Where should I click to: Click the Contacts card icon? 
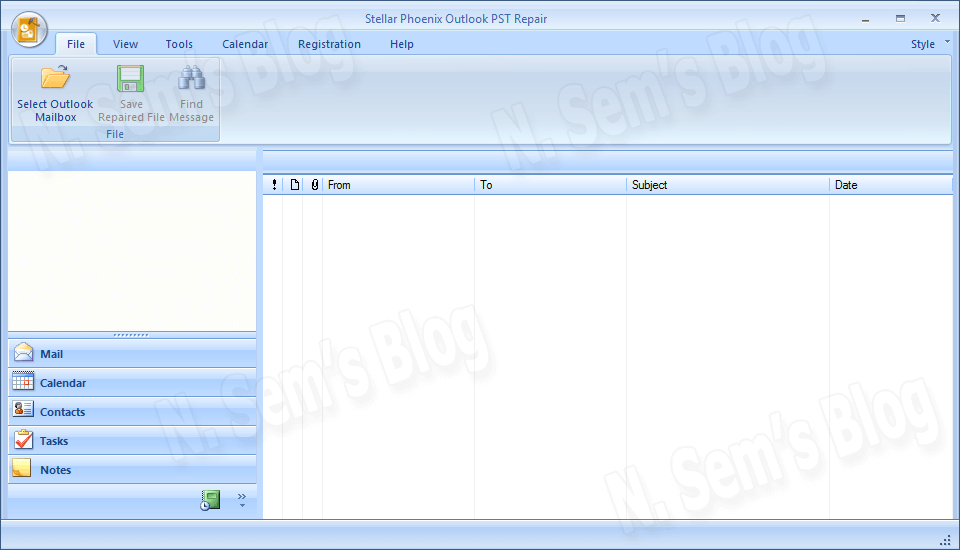pyautogui.click(x=23, y=409)
